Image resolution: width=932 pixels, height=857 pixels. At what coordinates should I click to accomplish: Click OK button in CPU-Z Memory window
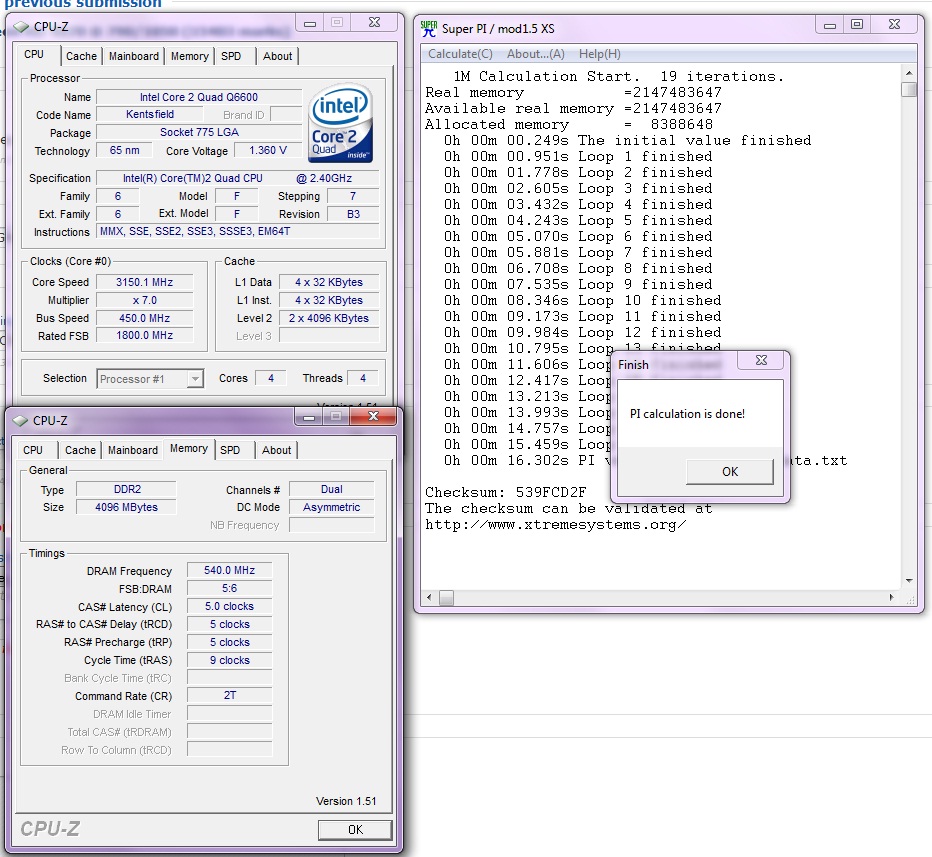(x=355, y=830)
